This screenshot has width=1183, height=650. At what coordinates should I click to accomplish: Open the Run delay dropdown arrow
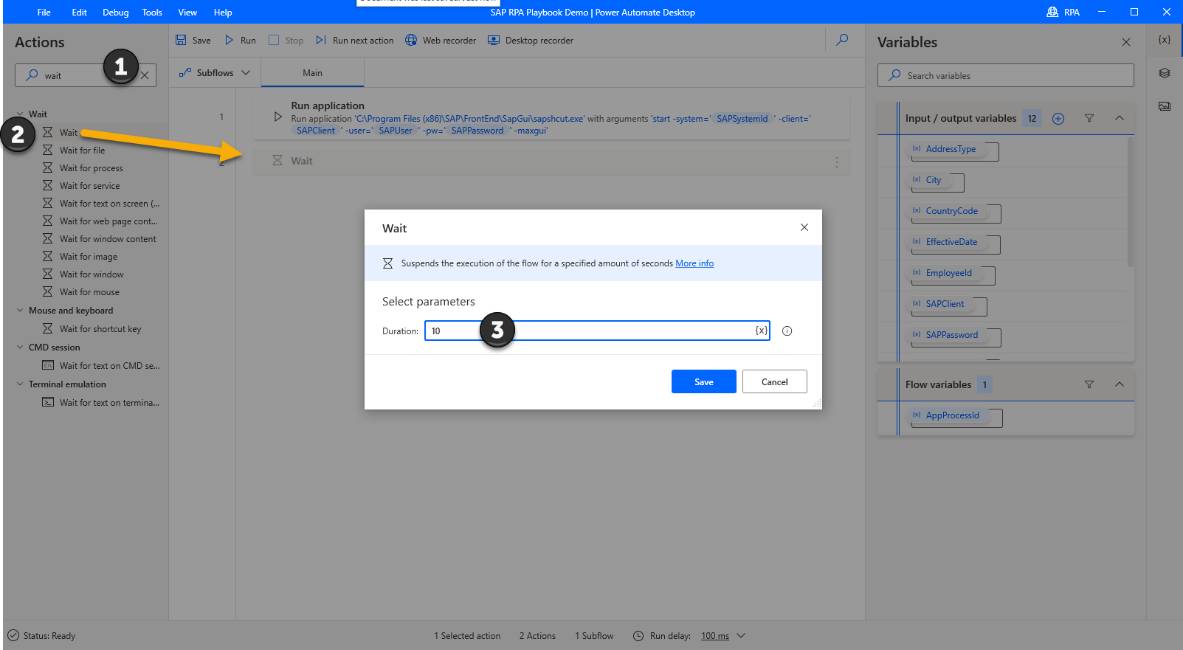(x=741, y=636)
